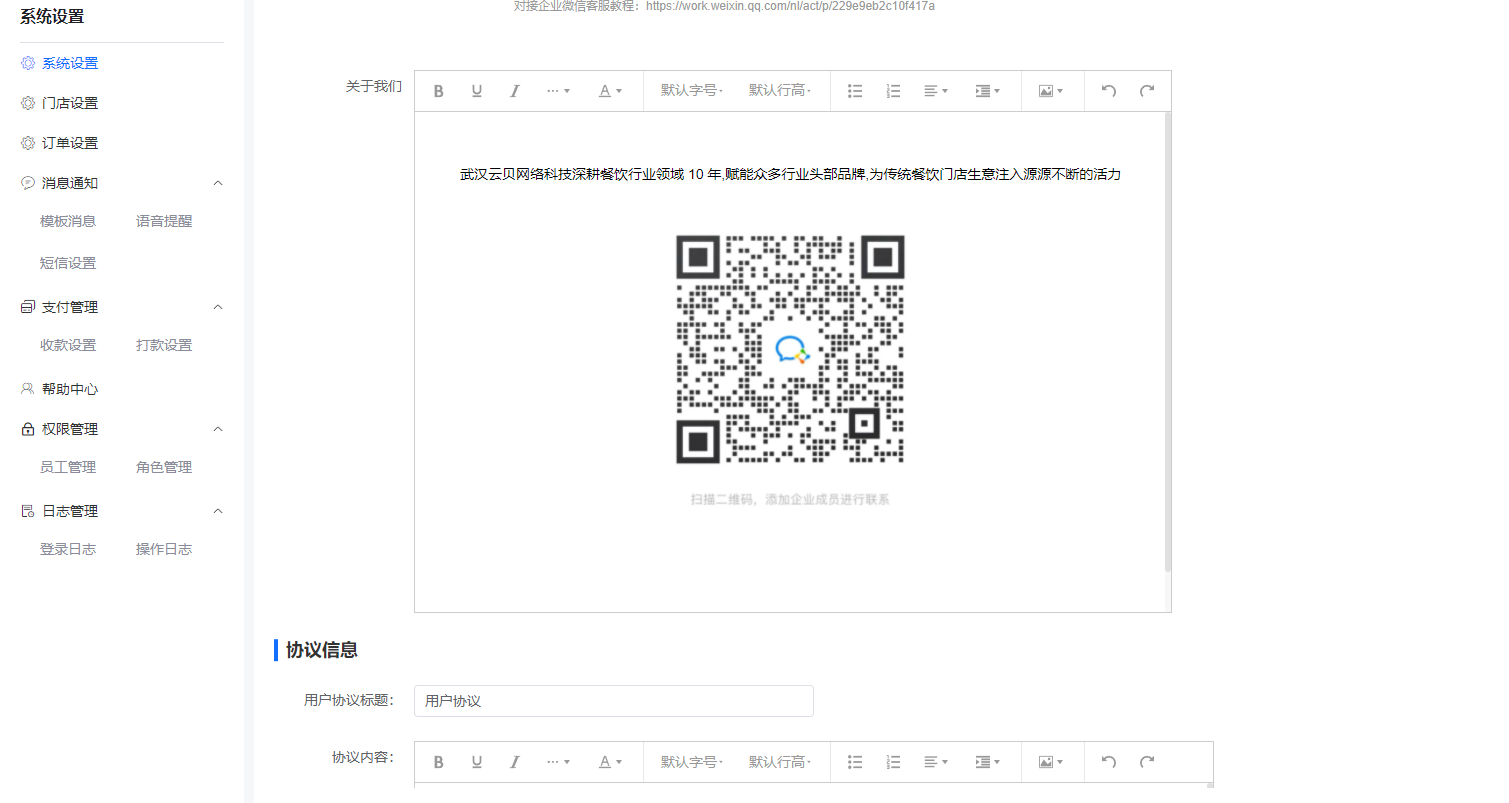Go to 打款设置 page
1509x803 pixels.
[x=164, y=345]
